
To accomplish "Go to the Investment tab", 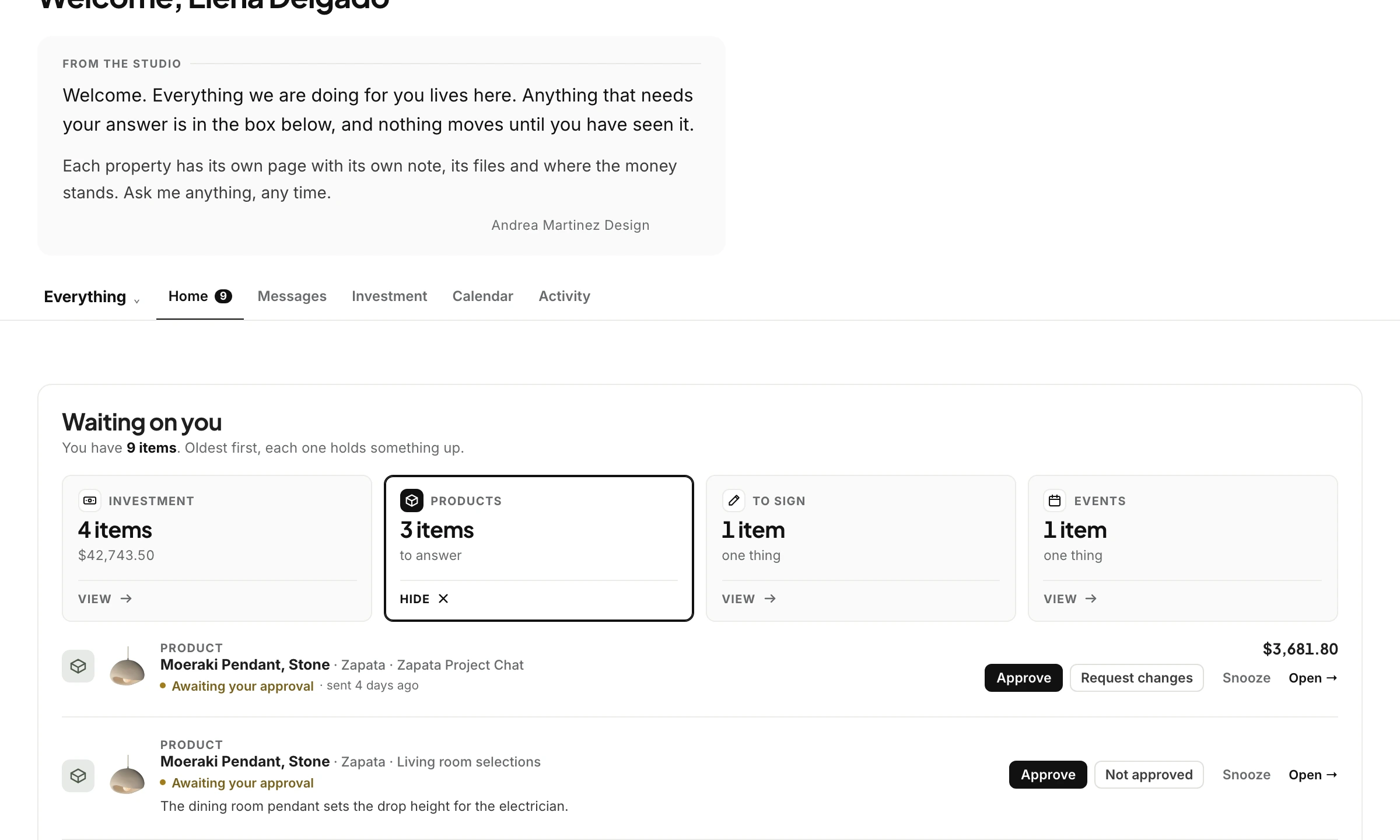I will tap(389, 296).
